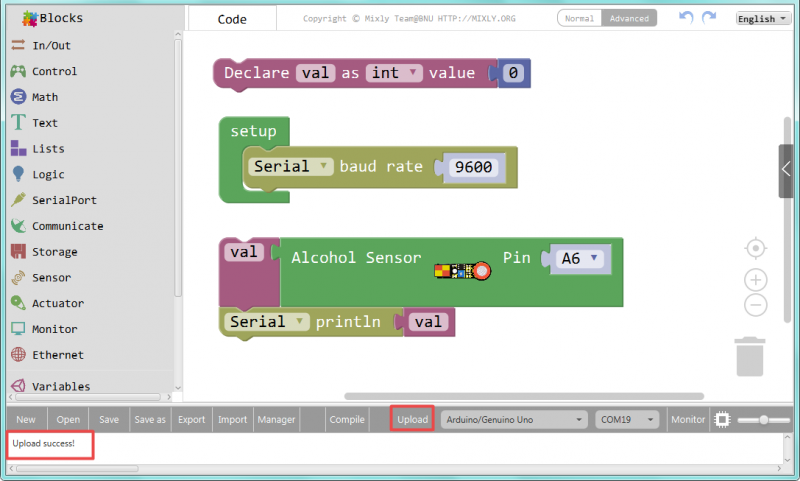Switch to Advanced mode

click(629, 18)
